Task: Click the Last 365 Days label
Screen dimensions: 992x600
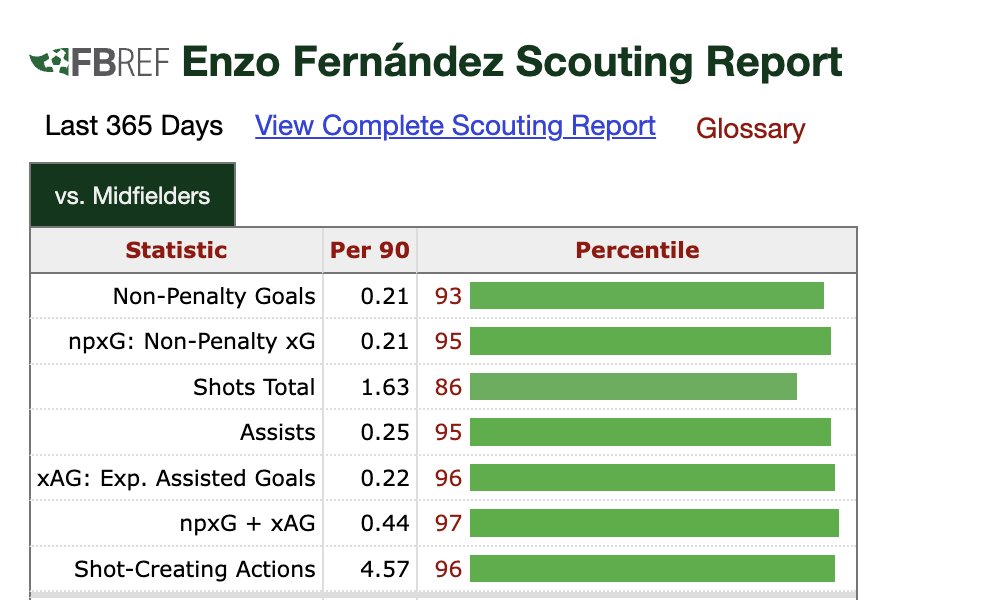Action: [134, 125]
